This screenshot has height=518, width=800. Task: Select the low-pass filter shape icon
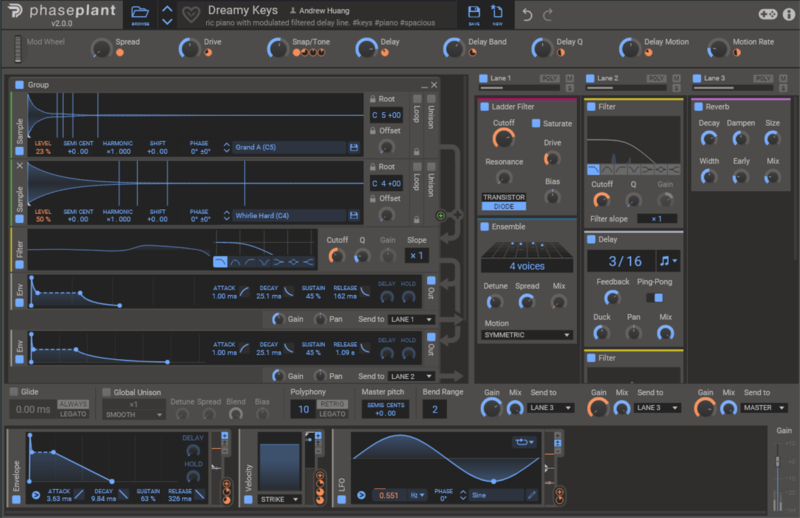220,262
